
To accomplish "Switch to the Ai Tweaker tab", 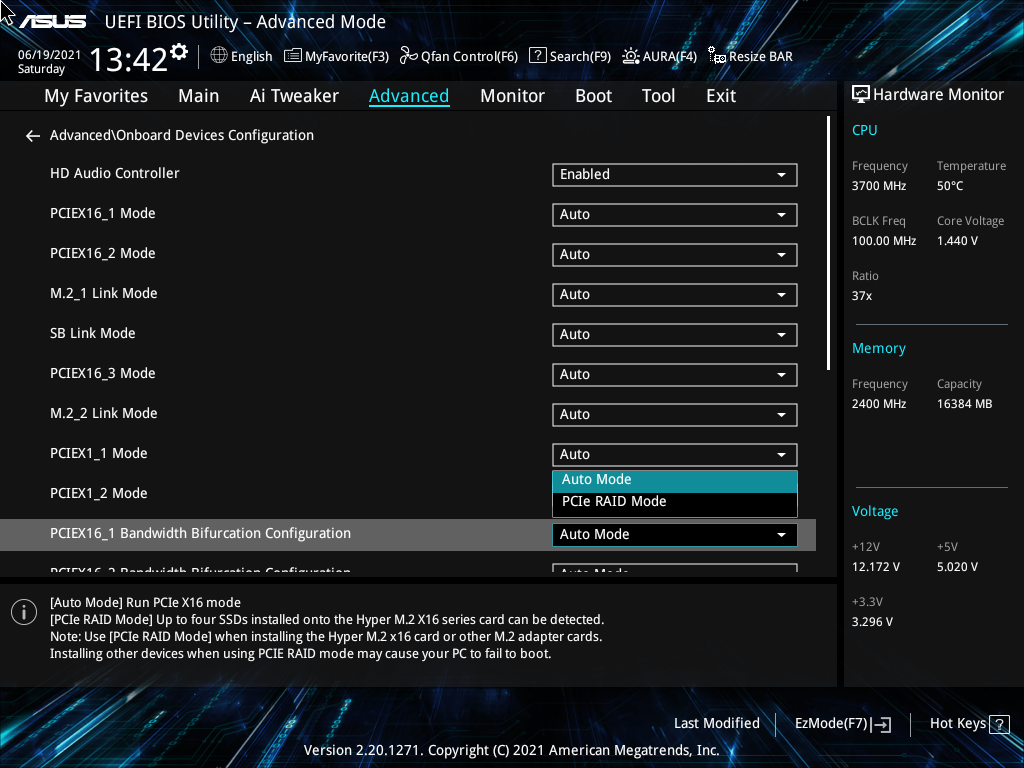I will [x=294, y=95].
